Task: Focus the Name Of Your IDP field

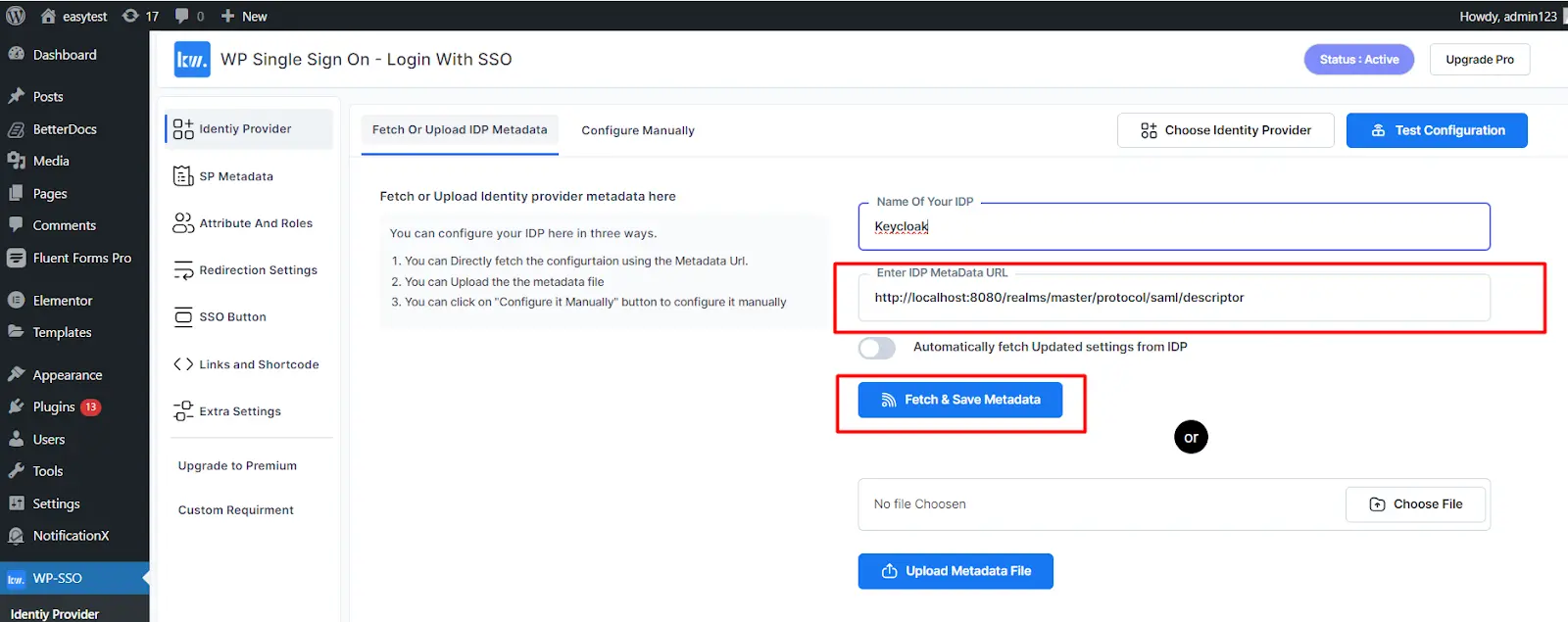Action: point(1174,227)
